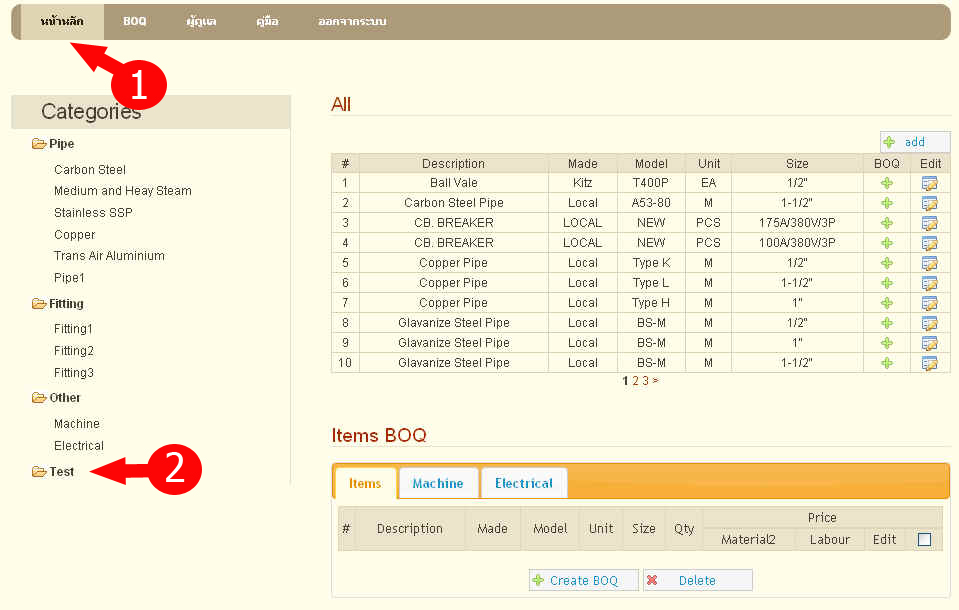Switch to the Machine tab
The height and width of the screenshot is (610, 959).
tap(438, 483)
